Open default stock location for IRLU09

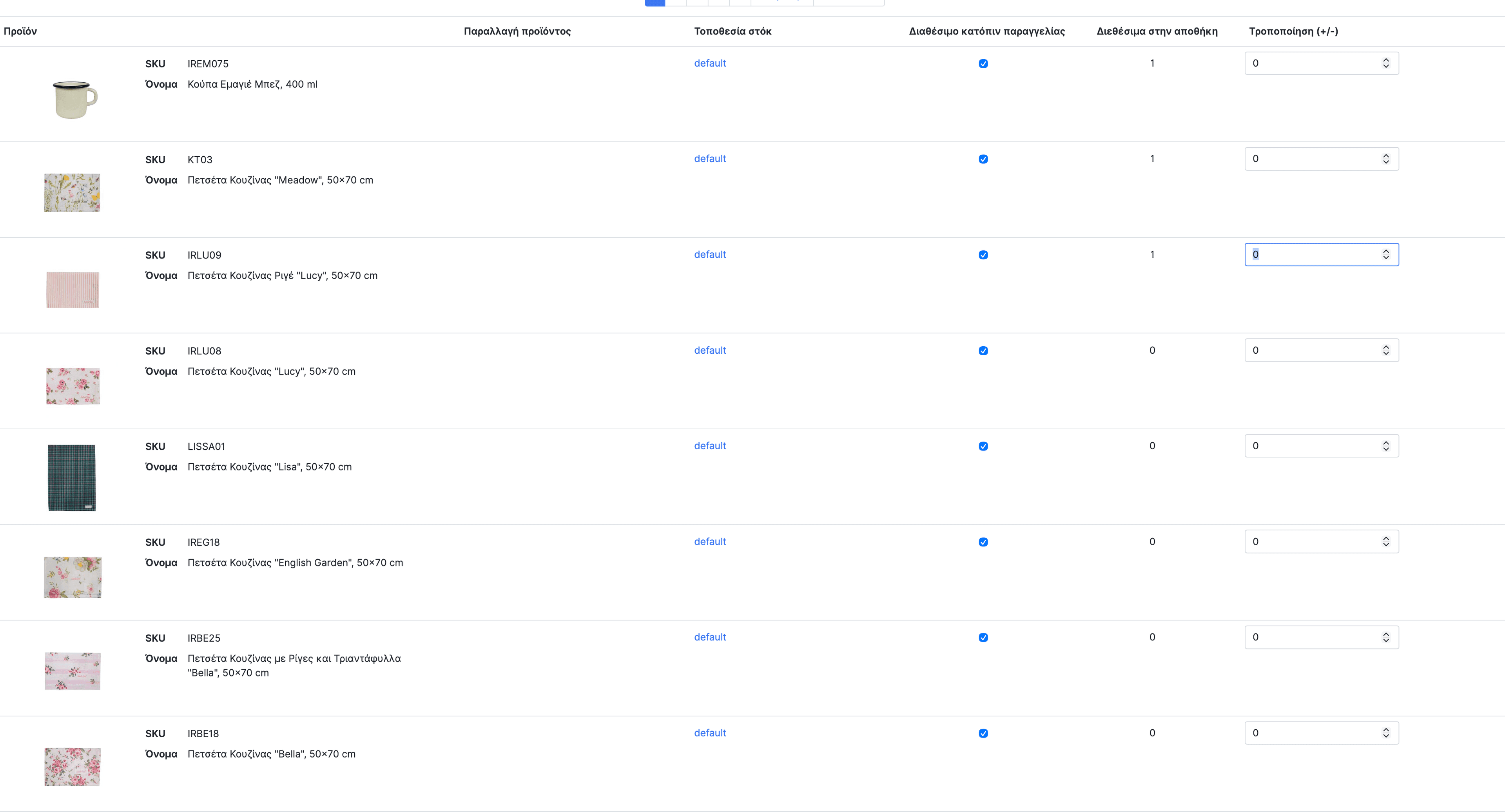tap(710, 255)
